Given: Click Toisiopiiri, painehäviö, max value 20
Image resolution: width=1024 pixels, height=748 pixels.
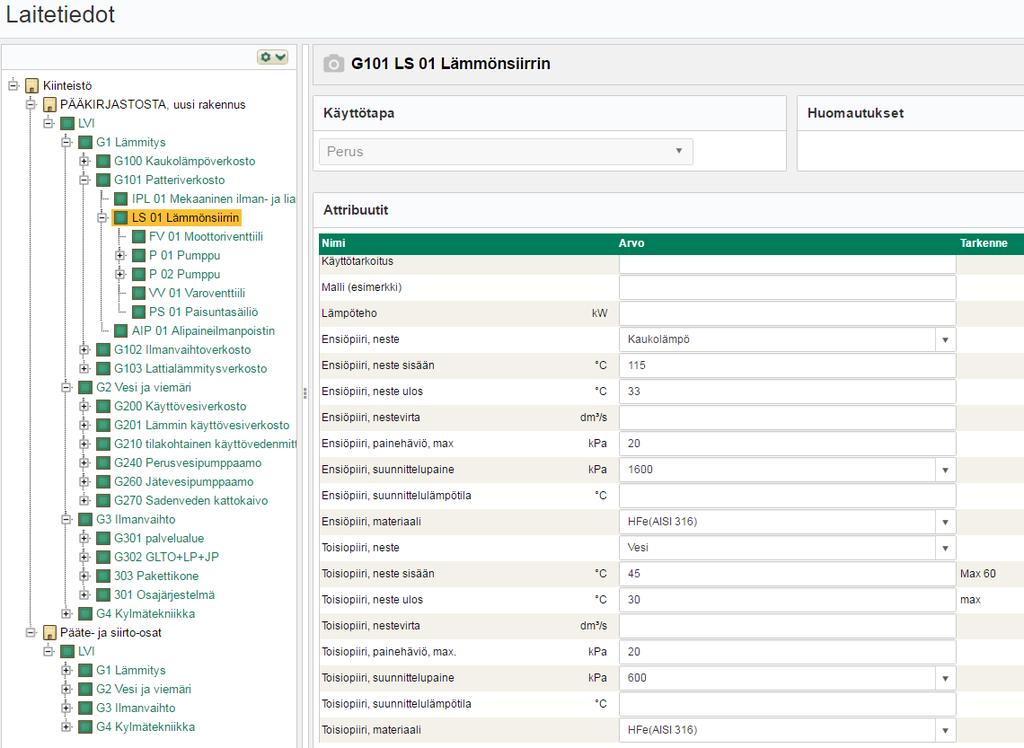Looking at the screenshot, I should coord(787,652).
